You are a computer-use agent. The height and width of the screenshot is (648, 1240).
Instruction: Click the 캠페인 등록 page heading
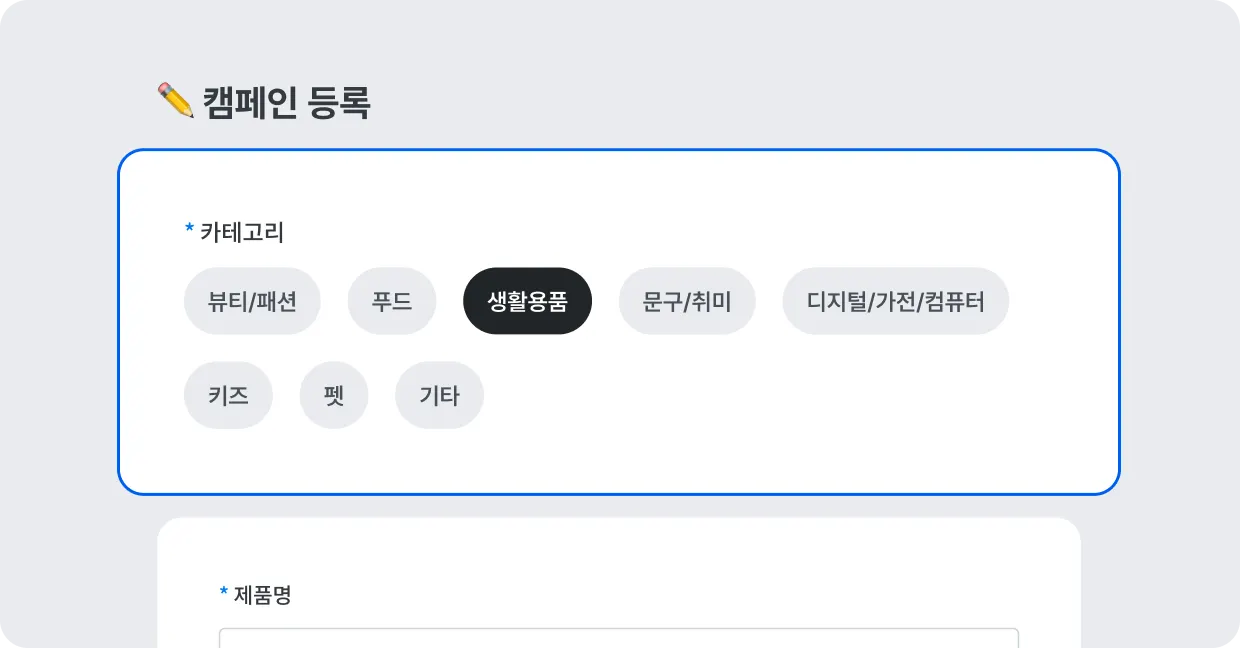point(287,102)
